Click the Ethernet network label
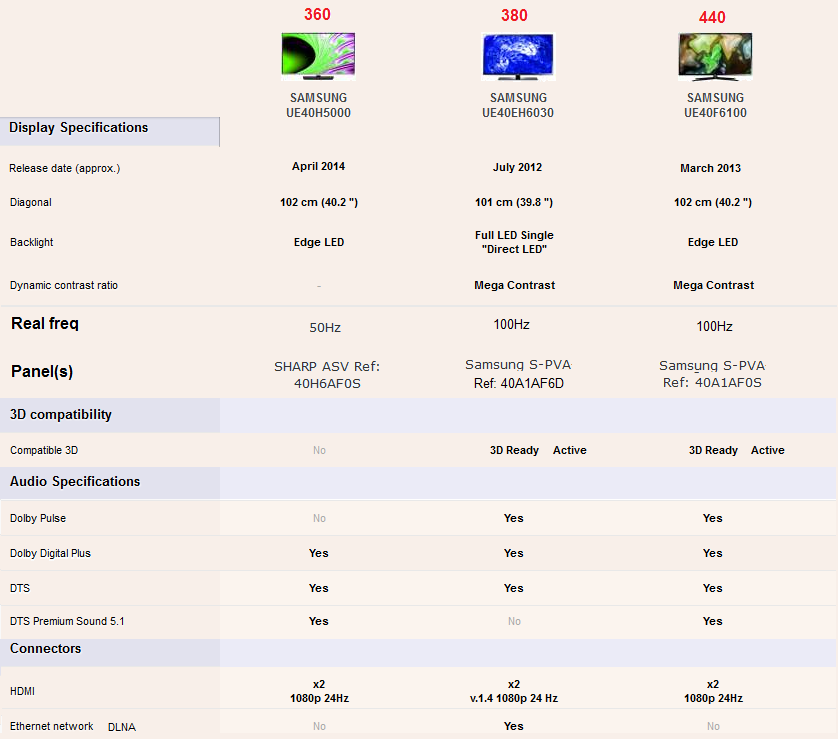 (51, 727)
